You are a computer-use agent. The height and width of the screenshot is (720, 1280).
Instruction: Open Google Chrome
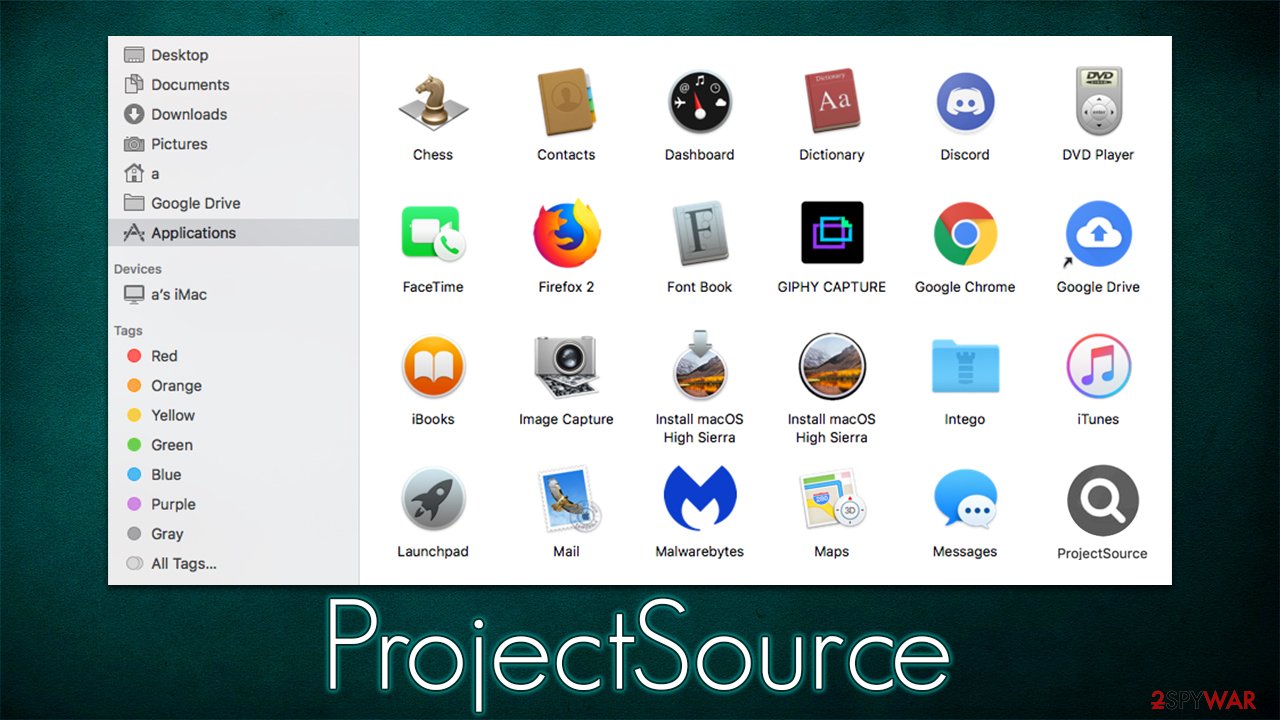coord(964,232)
